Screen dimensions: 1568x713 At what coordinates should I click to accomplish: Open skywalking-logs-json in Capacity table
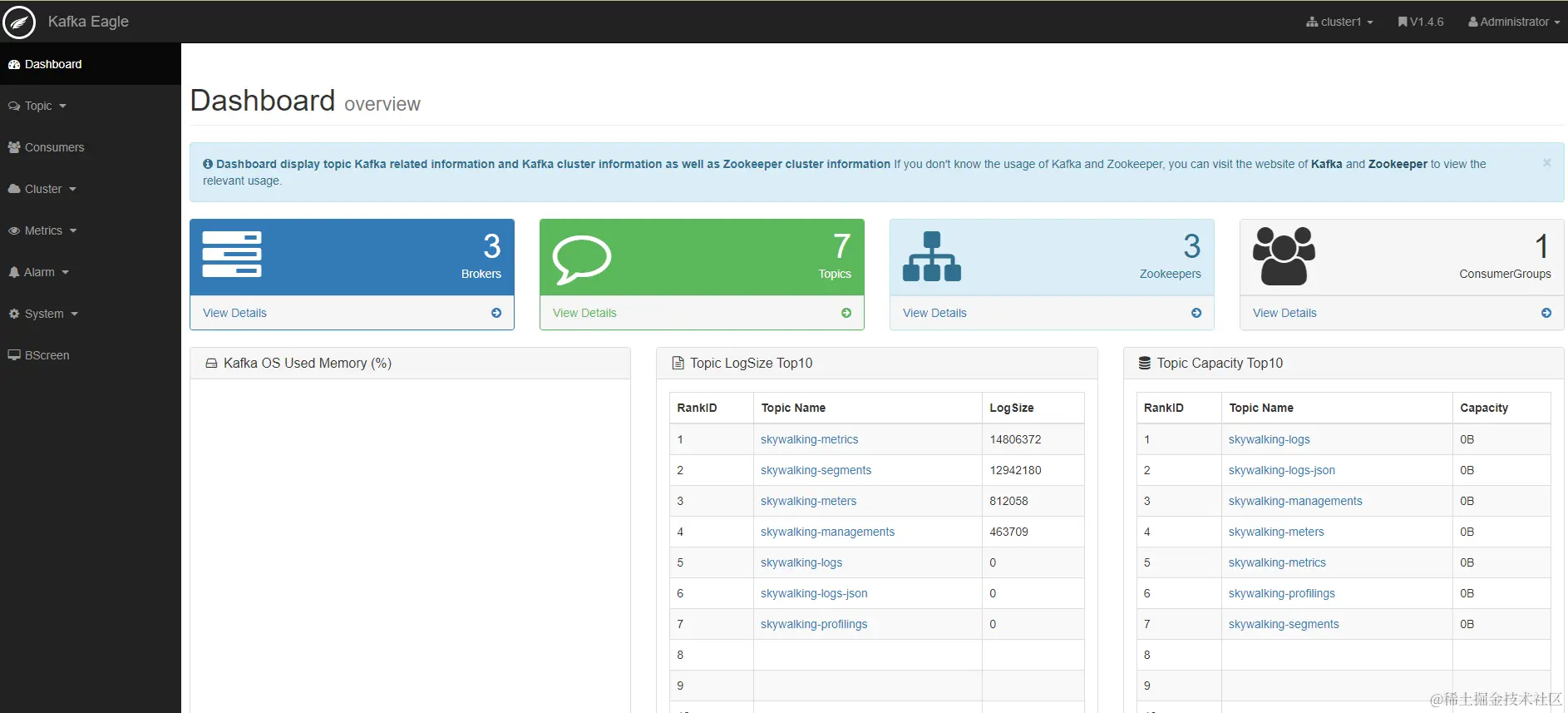(1281, 470)
